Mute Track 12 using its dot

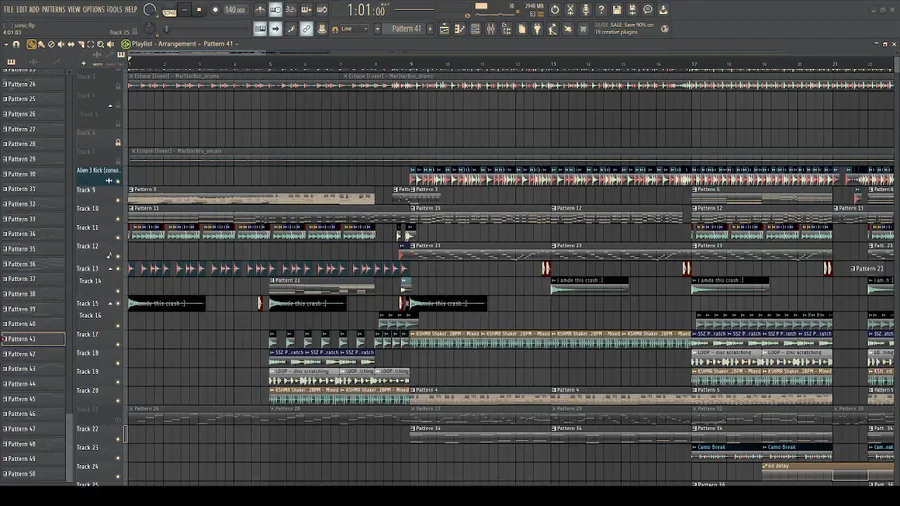click(118, 256)
